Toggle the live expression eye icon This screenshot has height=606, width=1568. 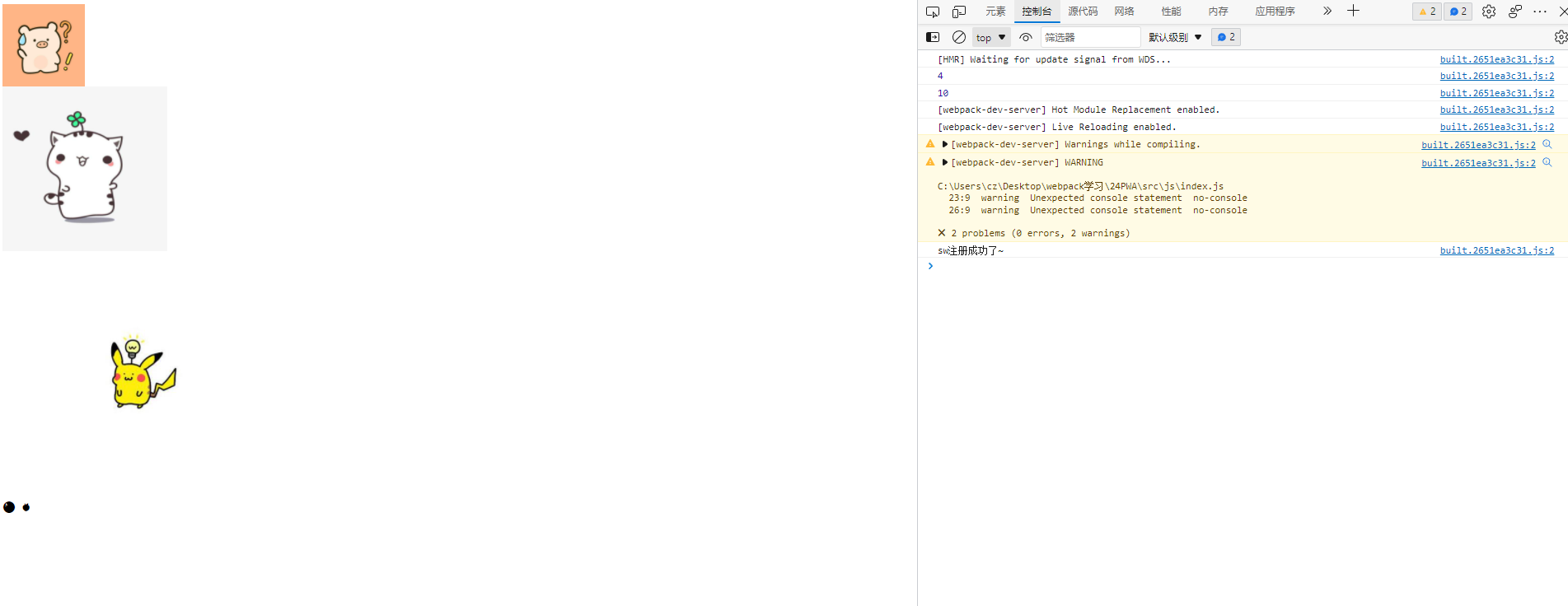click(1026, 37)
